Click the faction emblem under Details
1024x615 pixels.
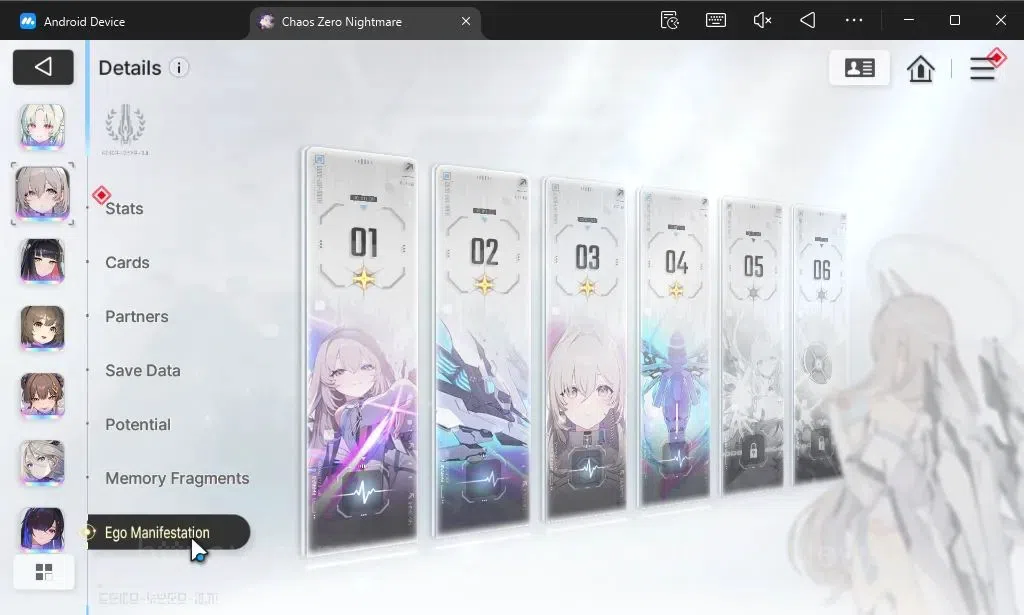click(125, 125)
